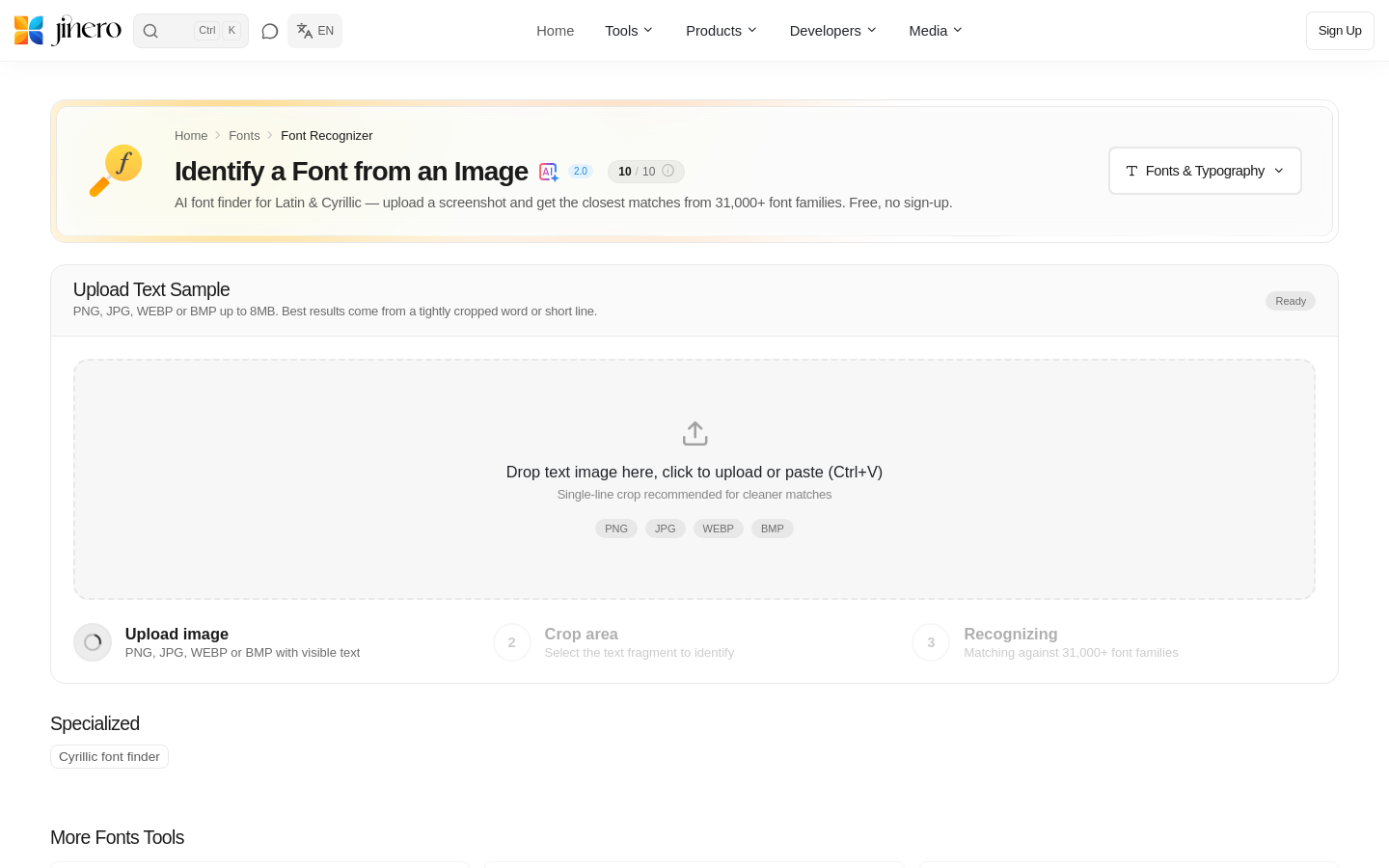
Task: Click the 2.0 version badge
Action: [x=581, y=172]
